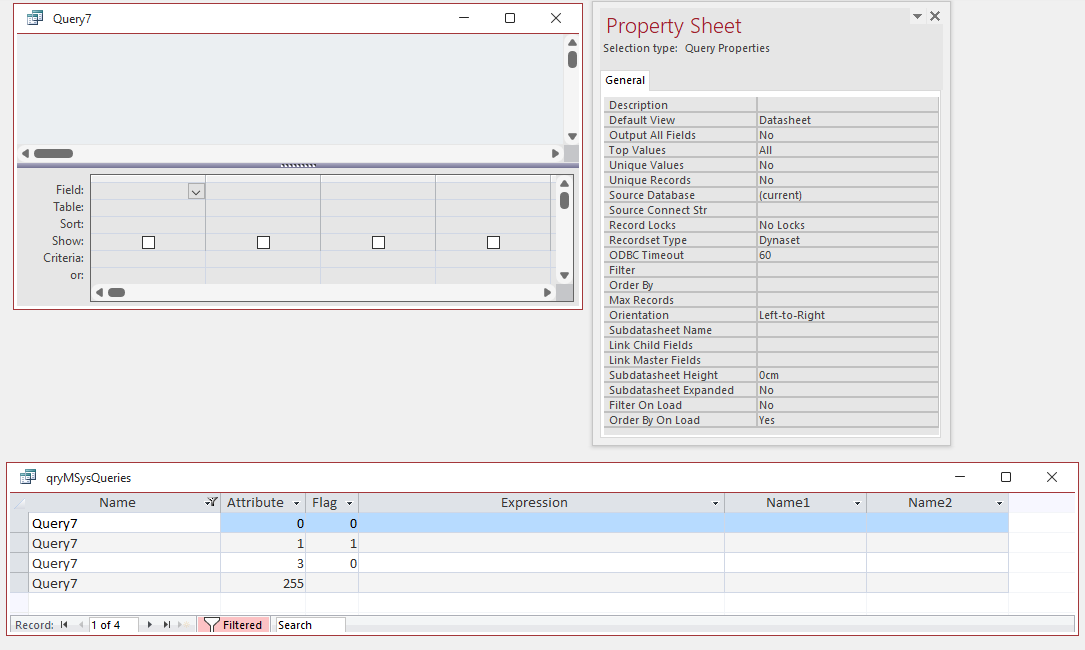Click down arrow of the design grid vertical scrollbar
1085x650 pixels.
point(565,276)
